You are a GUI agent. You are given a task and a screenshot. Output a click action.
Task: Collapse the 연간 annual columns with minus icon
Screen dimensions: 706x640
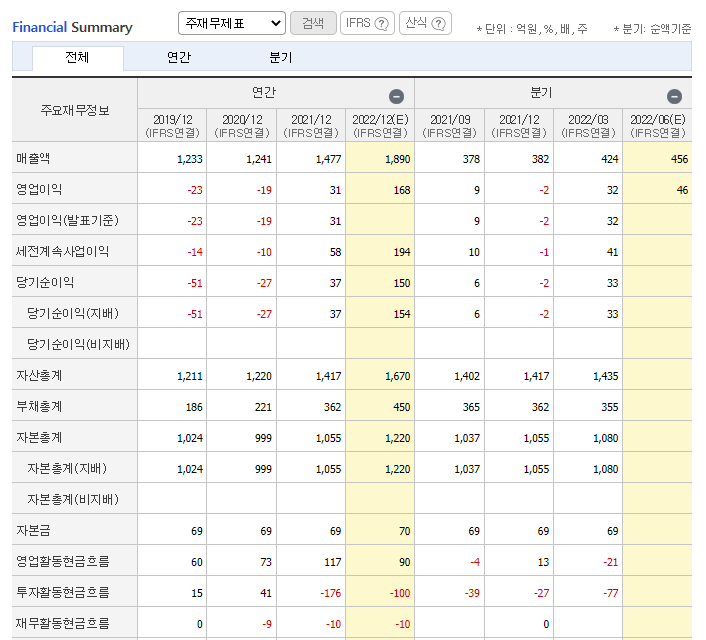[x=396, y=96]
